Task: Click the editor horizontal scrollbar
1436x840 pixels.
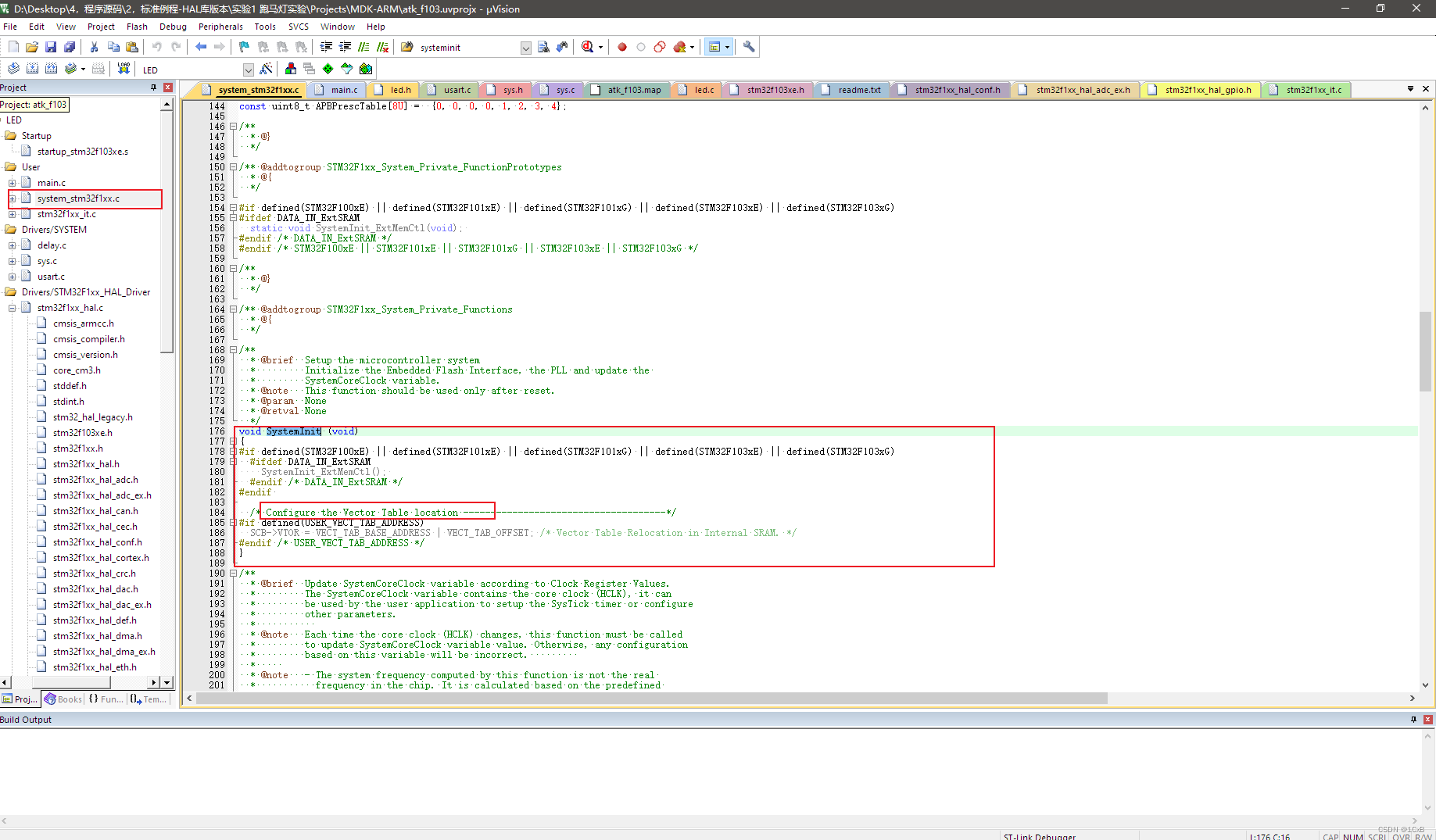Action: 651,698
